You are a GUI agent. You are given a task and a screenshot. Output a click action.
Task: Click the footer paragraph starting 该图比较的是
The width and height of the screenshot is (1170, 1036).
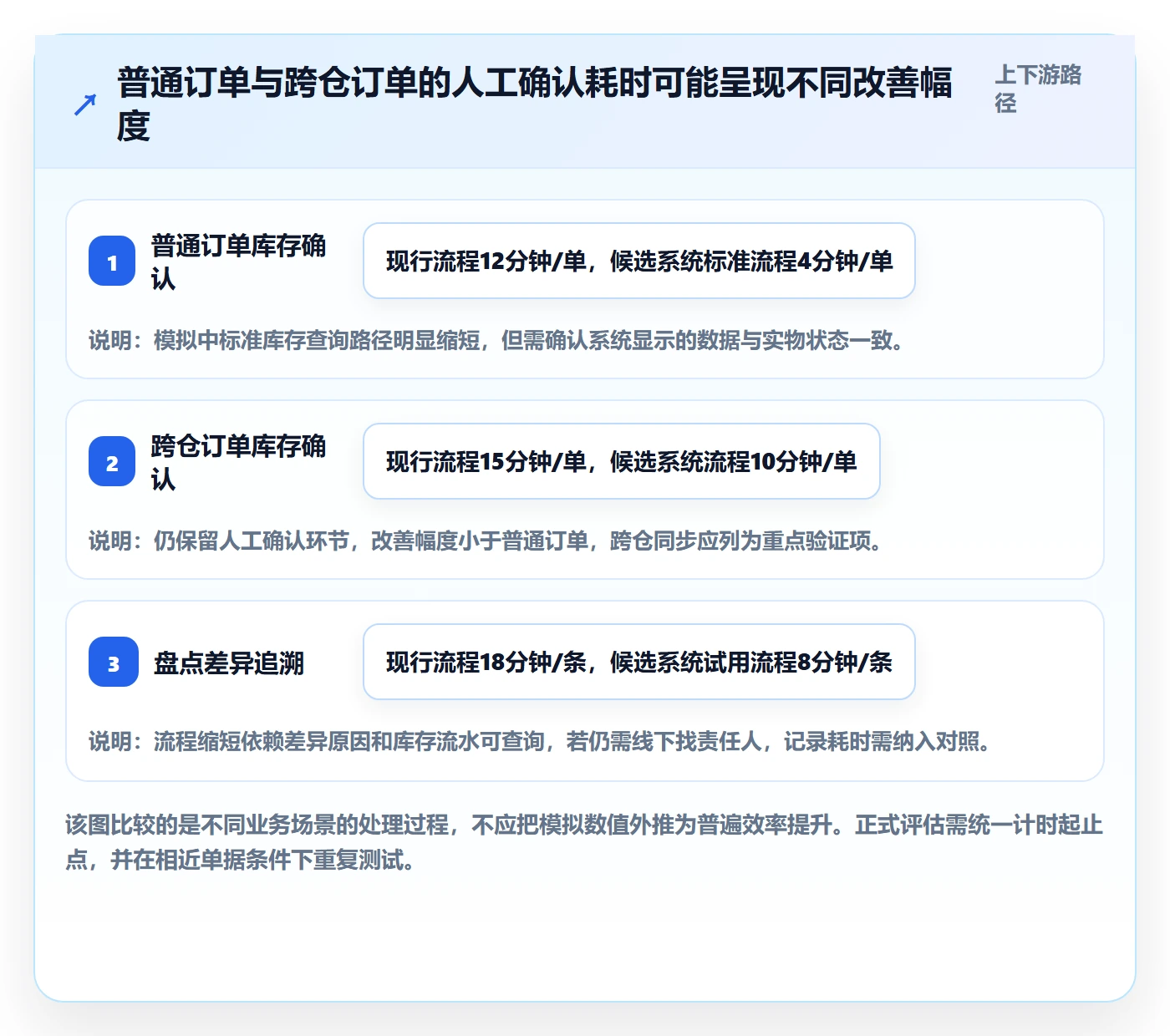point(584,842)
